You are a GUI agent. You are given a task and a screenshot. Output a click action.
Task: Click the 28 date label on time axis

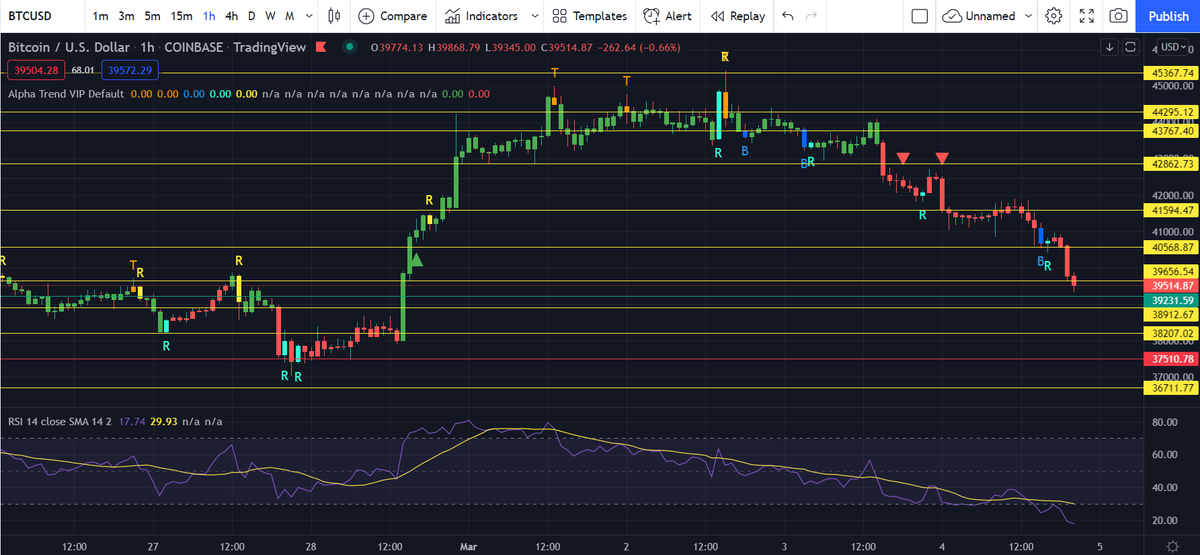pos(311,546)
